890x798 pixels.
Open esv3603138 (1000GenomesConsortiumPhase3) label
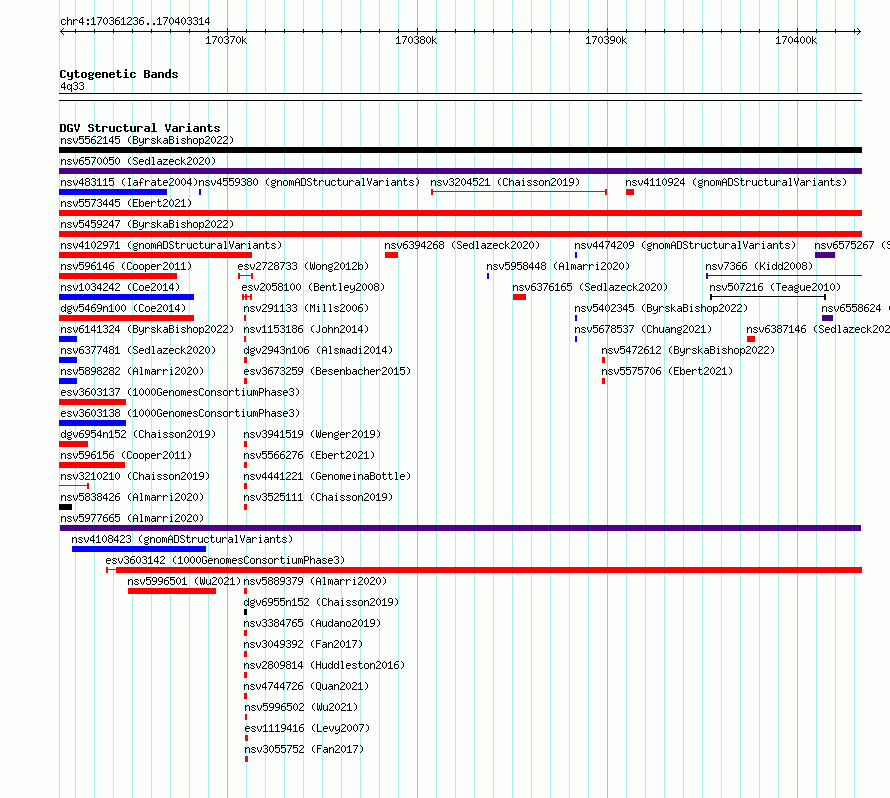(x=180, y=413)
